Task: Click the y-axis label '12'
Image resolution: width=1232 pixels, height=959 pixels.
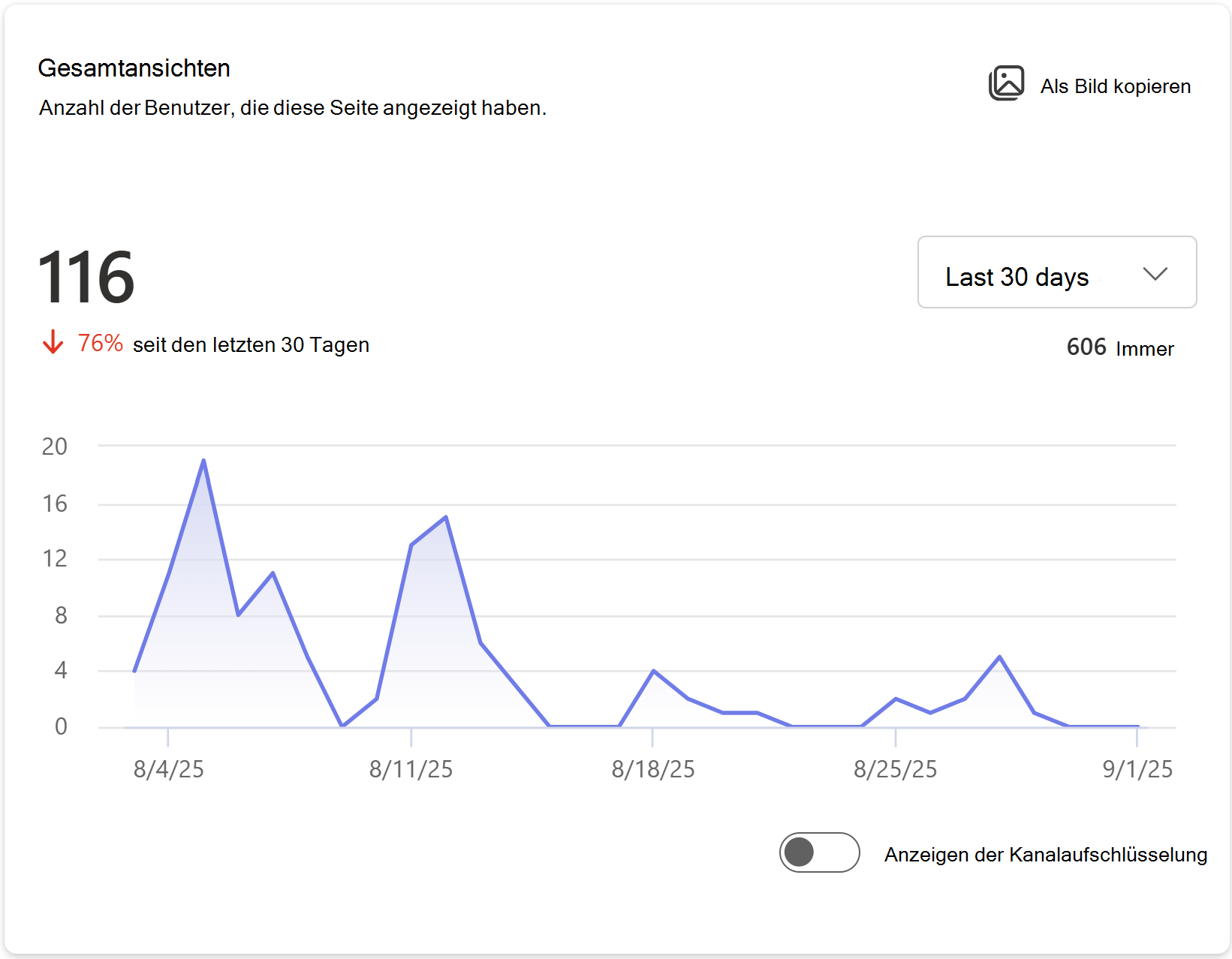Action: pyautogui.click(x=54, y=558)
